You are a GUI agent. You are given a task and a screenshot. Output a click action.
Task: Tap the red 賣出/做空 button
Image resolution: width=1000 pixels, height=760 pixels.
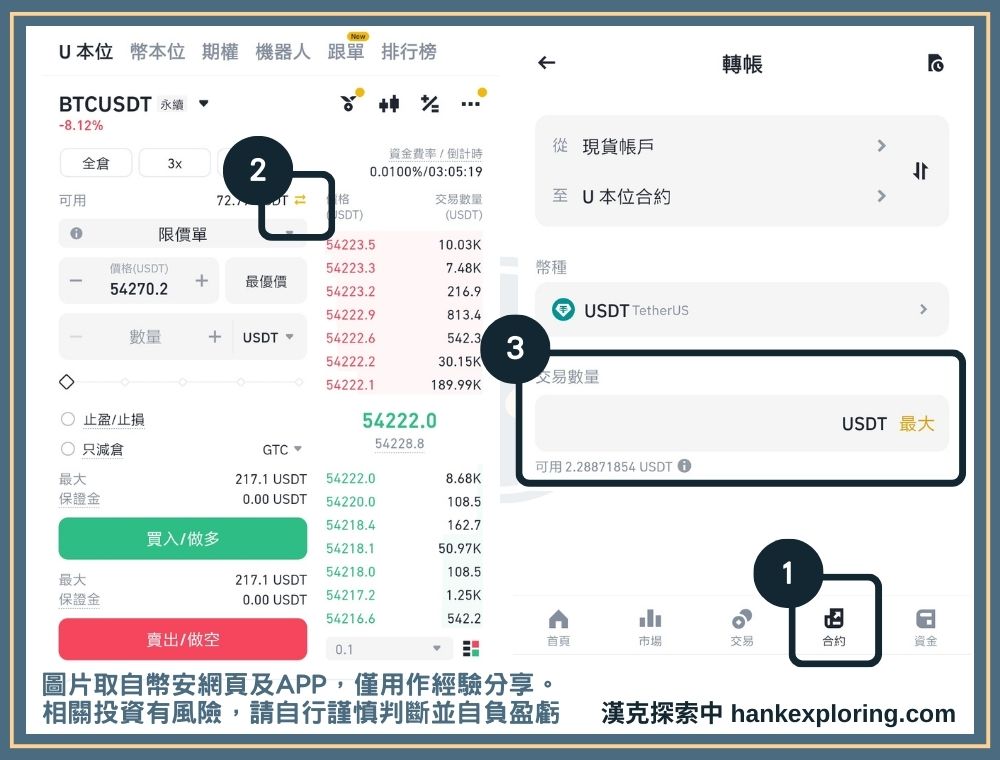(183, 639)
